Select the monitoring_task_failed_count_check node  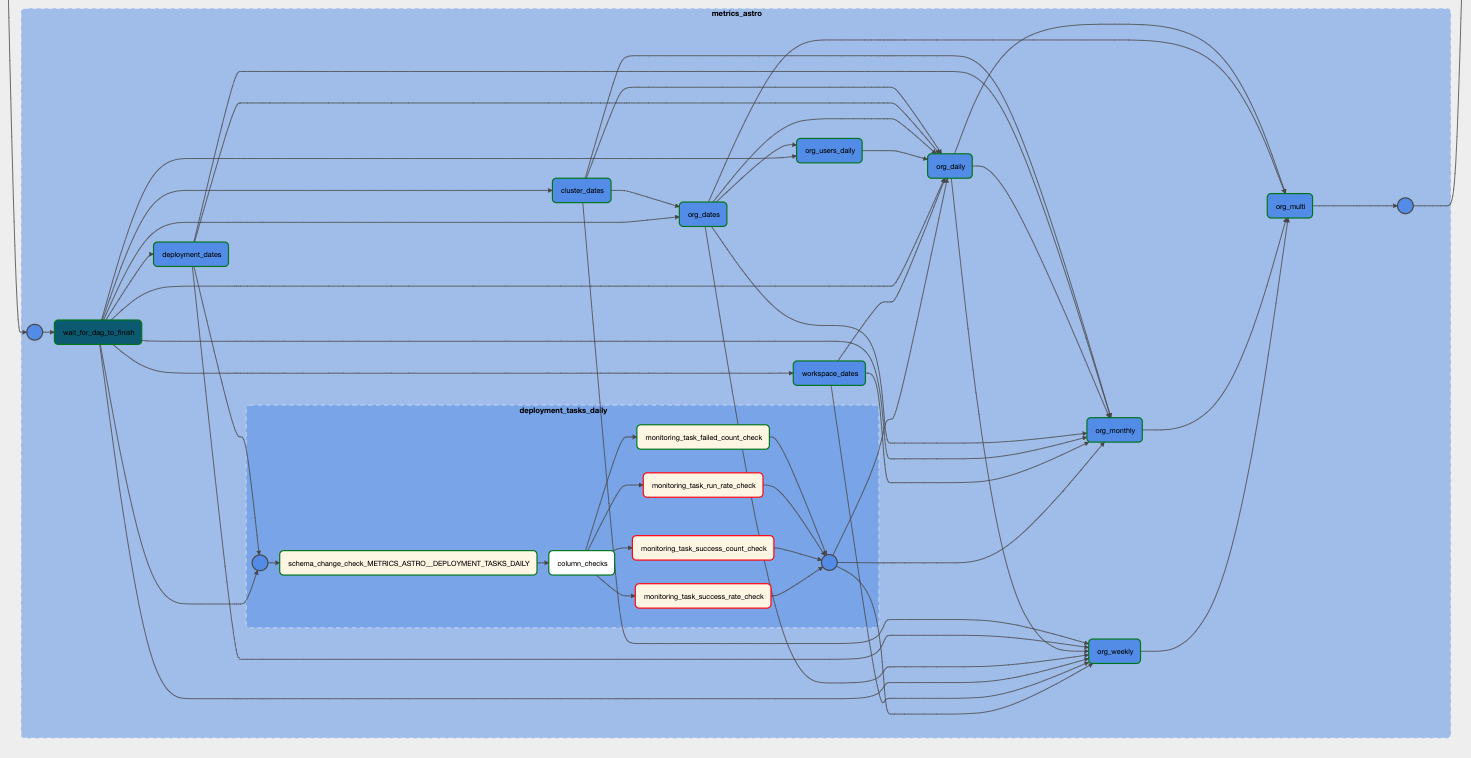point(703,437)
